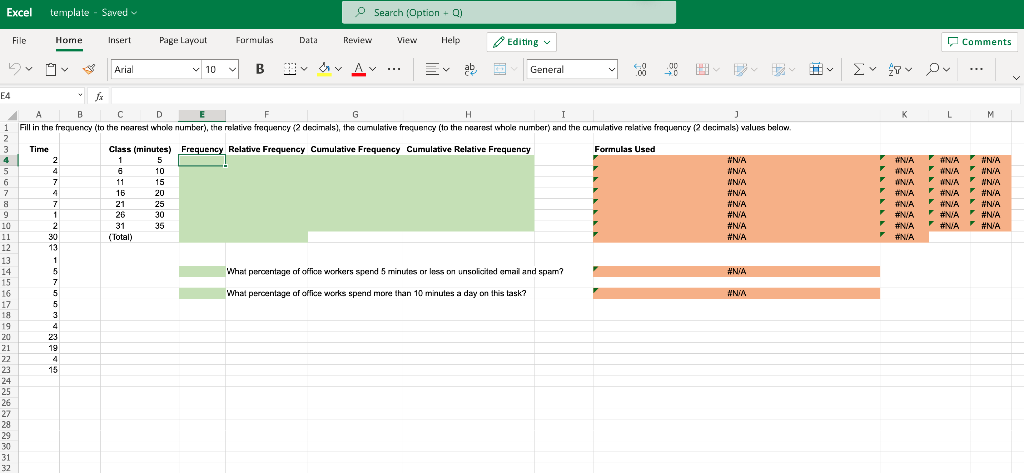1024x473 pixels.
Task: Select column G header
Action: [355, 115]
